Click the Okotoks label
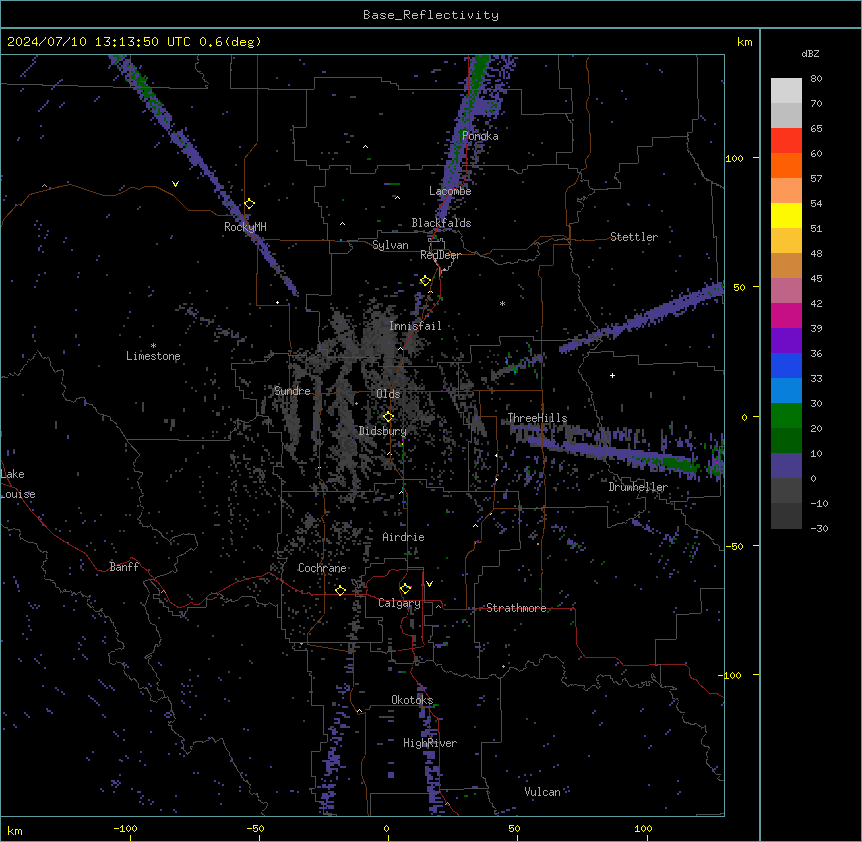 pyautogui.click(x=412, y=700)
